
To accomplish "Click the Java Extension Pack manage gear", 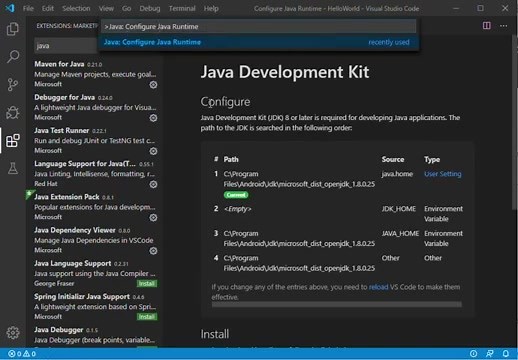I will point(153,218).
